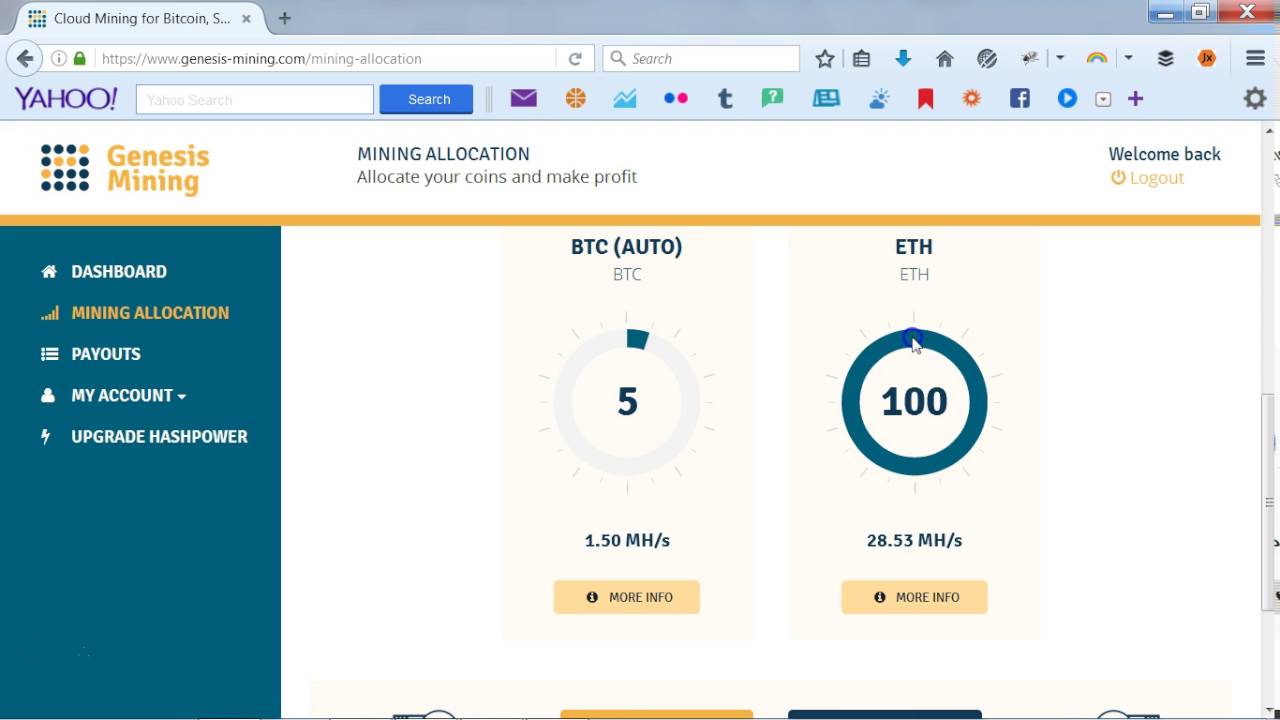Click the Genesis Mining logo
The width and height of the screenshot is (1280, 720).
pyautogui.click(x=125, y=168)
